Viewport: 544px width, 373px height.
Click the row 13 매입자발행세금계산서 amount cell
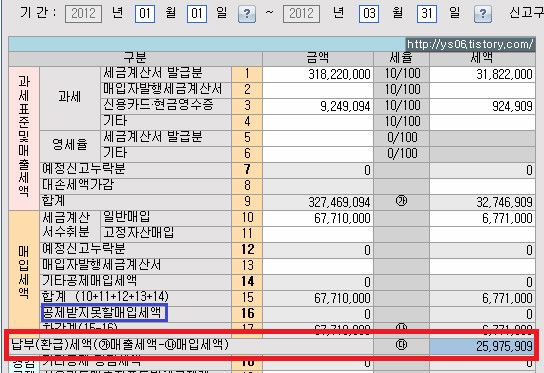318,266
